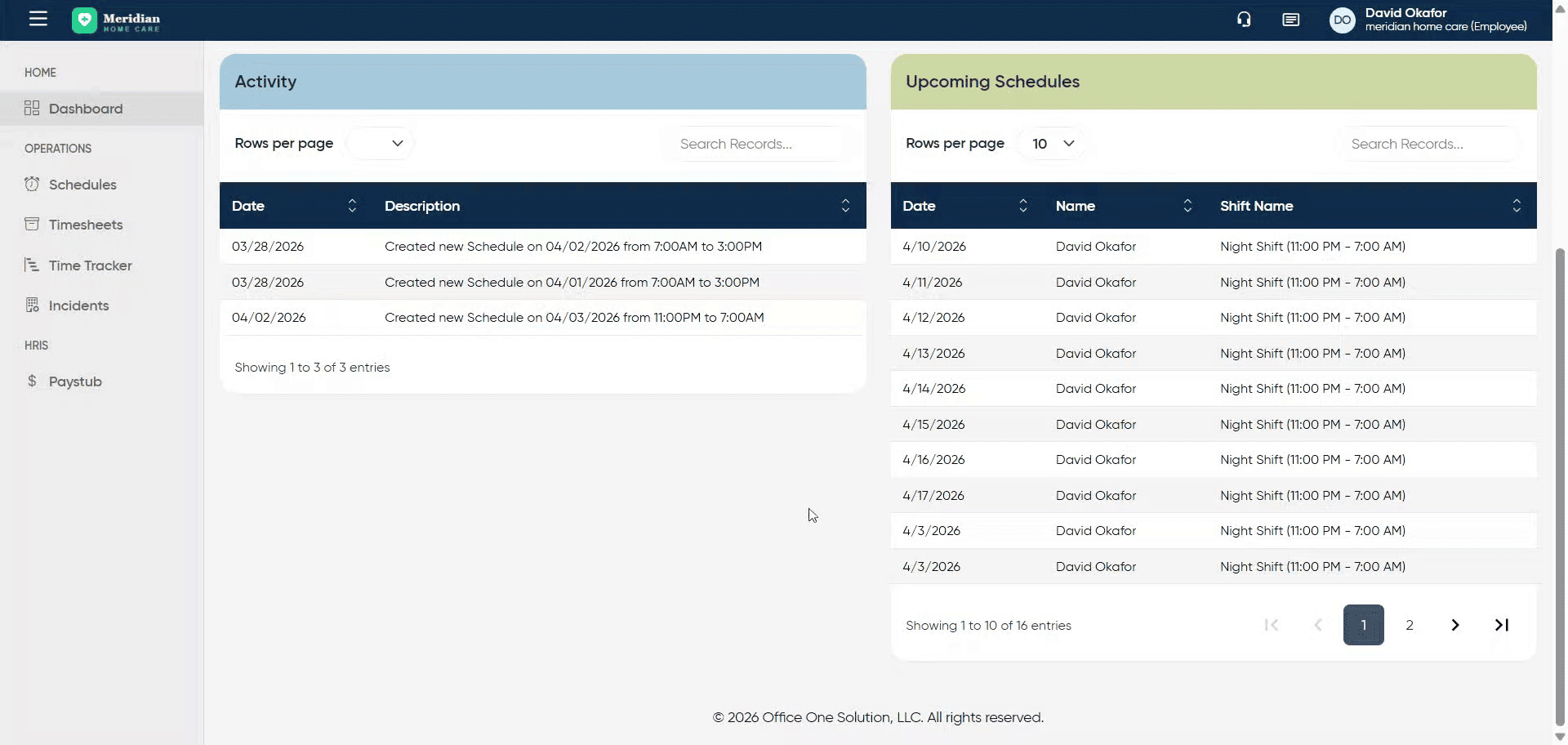
Task: Open Schedules in the sidebar
Action: [82, 185]
